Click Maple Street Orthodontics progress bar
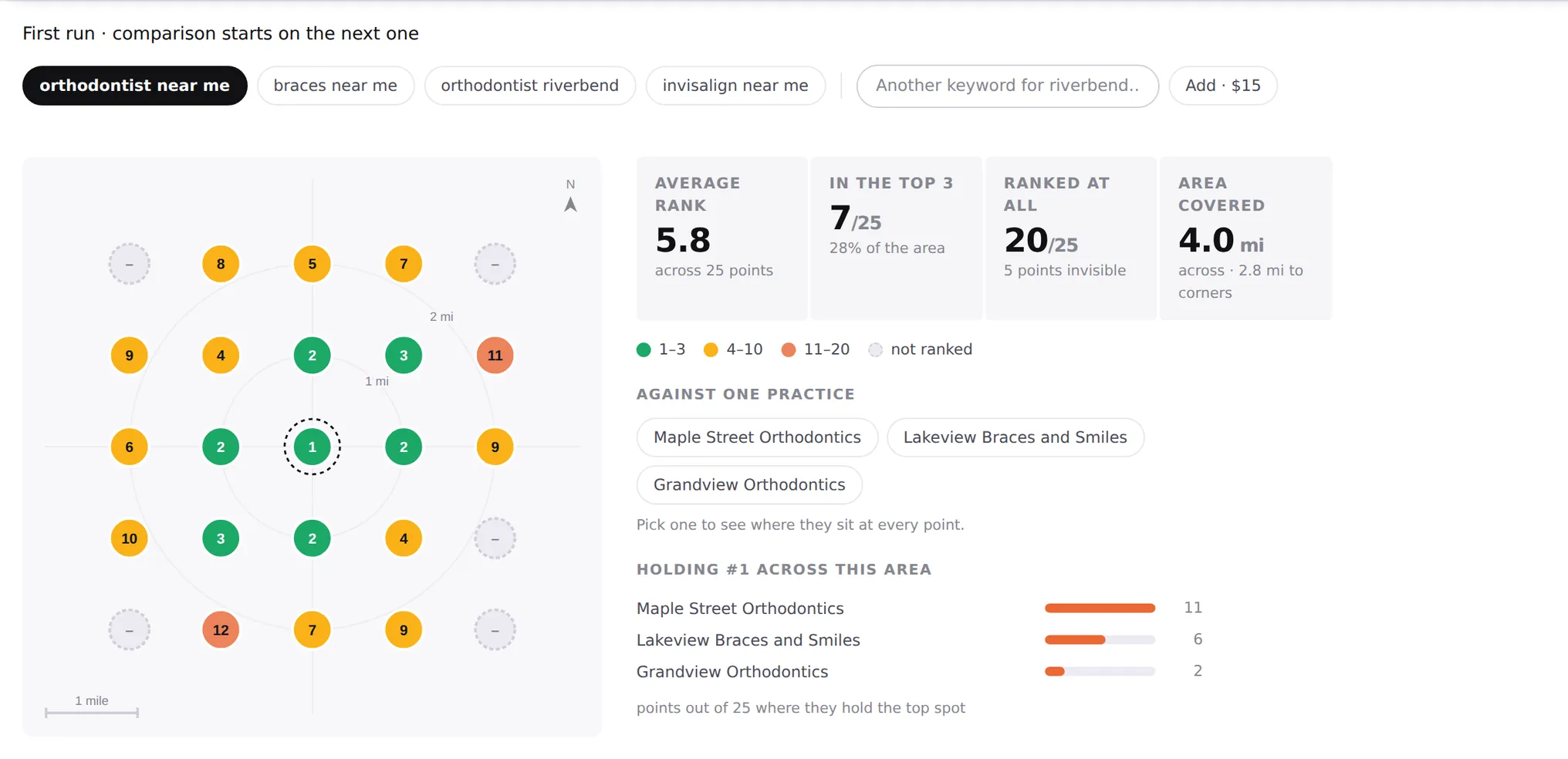This screenshot has width=1568, height=759. click(x=1100, y=609)
